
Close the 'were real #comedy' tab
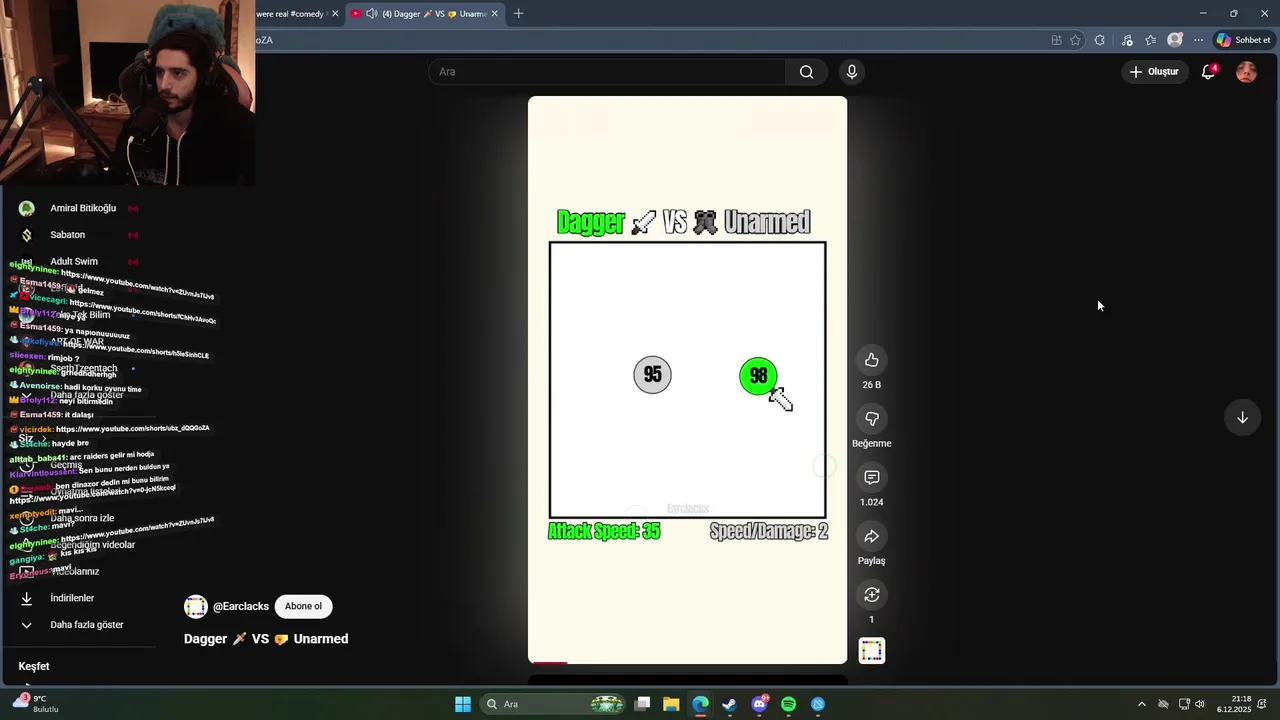335,14
